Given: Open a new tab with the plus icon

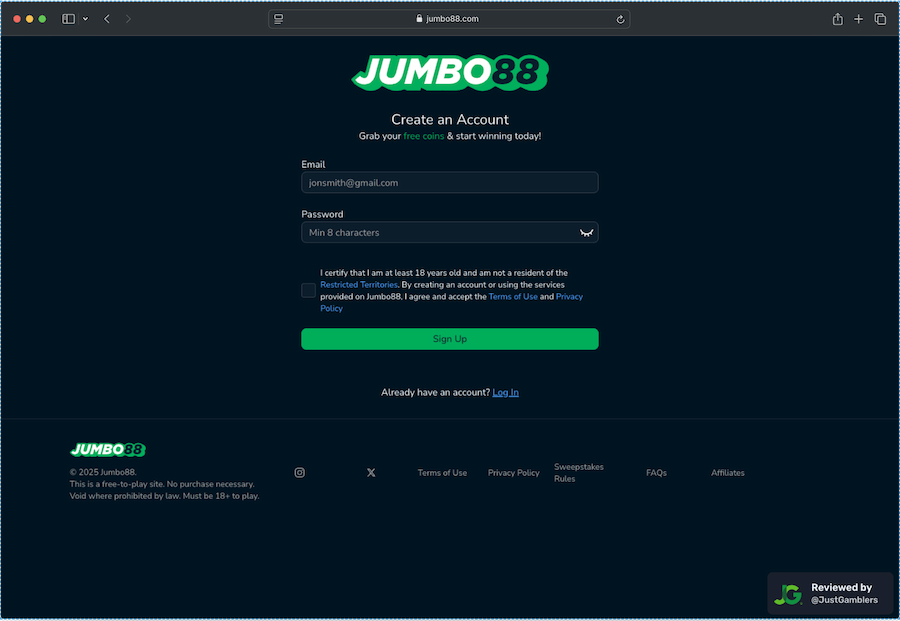Looking at the screenshot, I should pyautogui.click(x=859, y=19).
